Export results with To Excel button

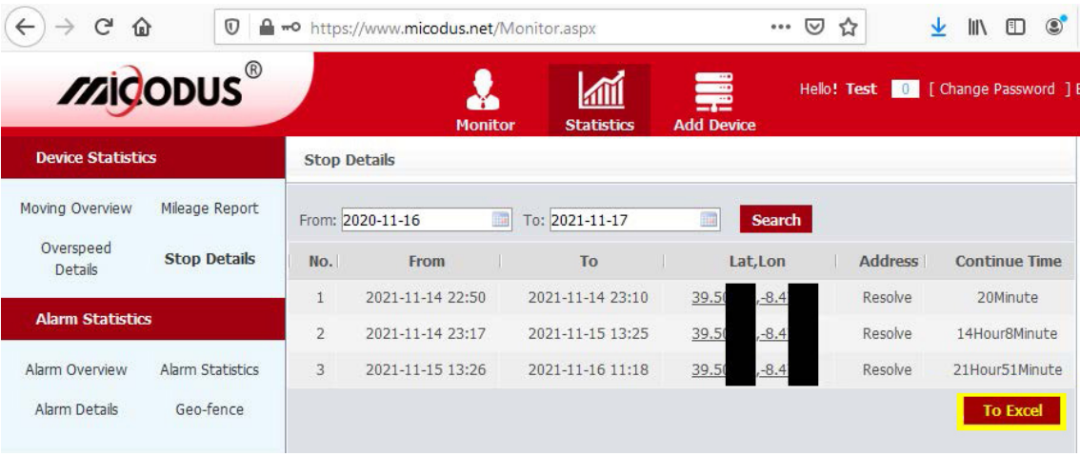pos(1012,411)
